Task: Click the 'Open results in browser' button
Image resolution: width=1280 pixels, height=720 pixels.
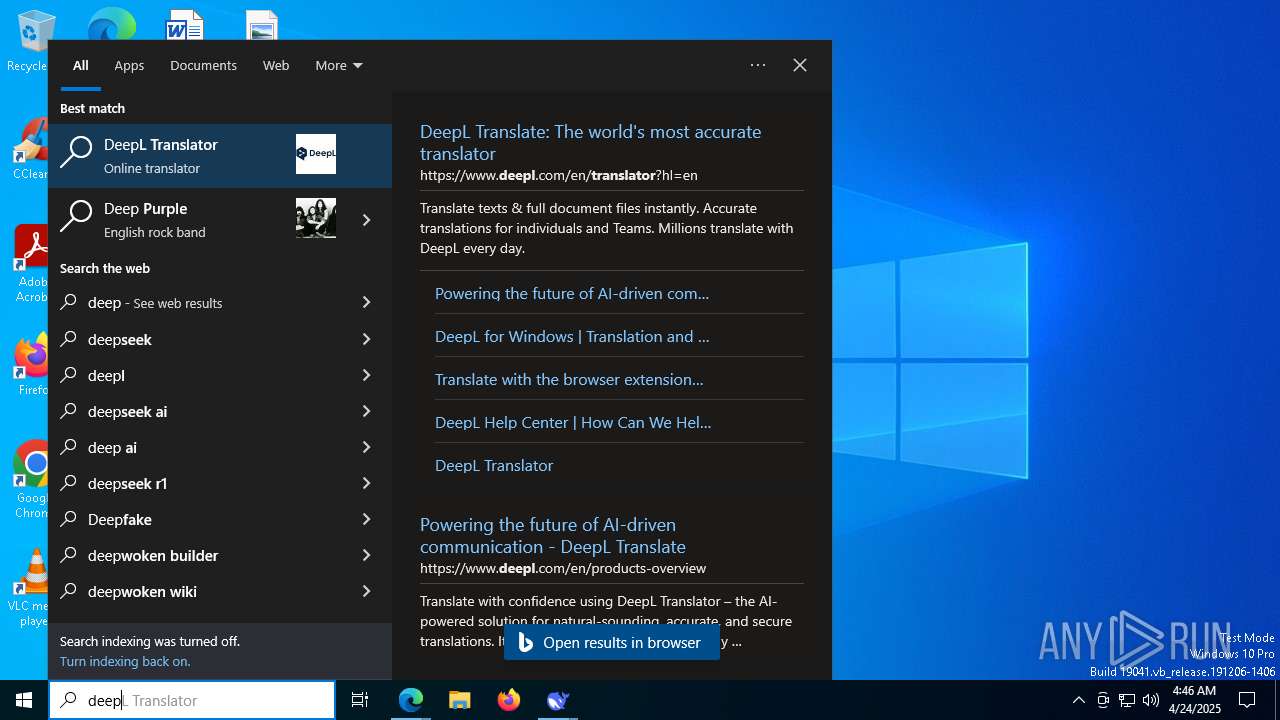Action: coord(611,642)
